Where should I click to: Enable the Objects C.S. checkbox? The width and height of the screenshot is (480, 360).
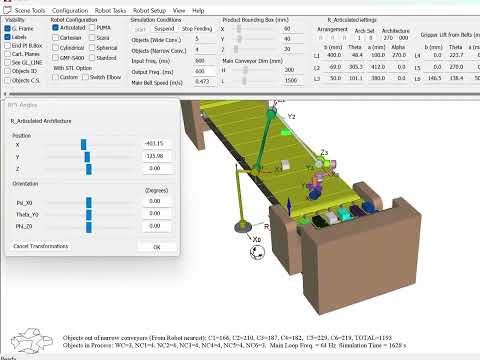tap(8, 80)
